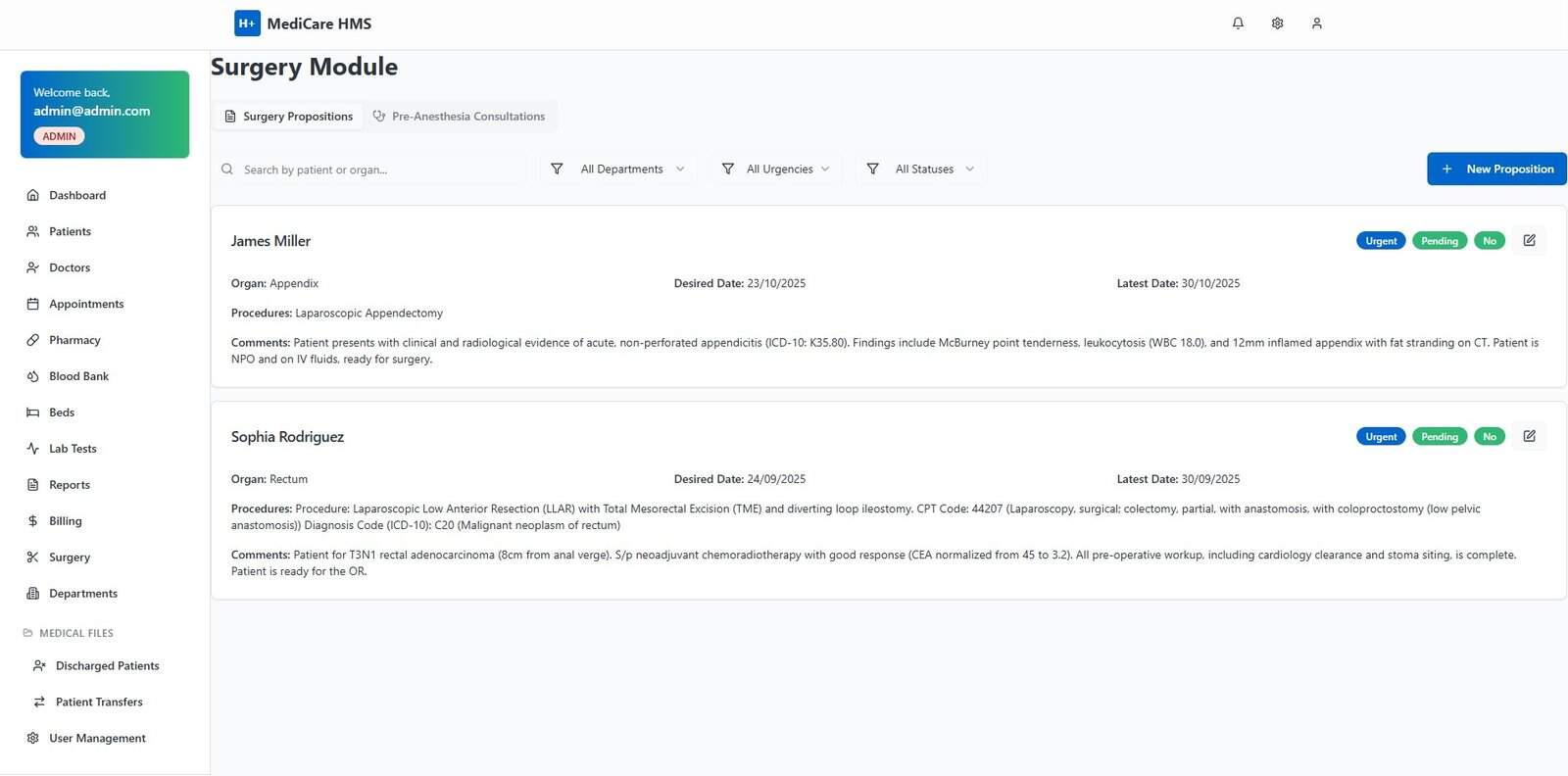This screenshot has width=1568, height=776.
Task: Select the Surgery Propositions tab
Action: [x=288, y=116]
